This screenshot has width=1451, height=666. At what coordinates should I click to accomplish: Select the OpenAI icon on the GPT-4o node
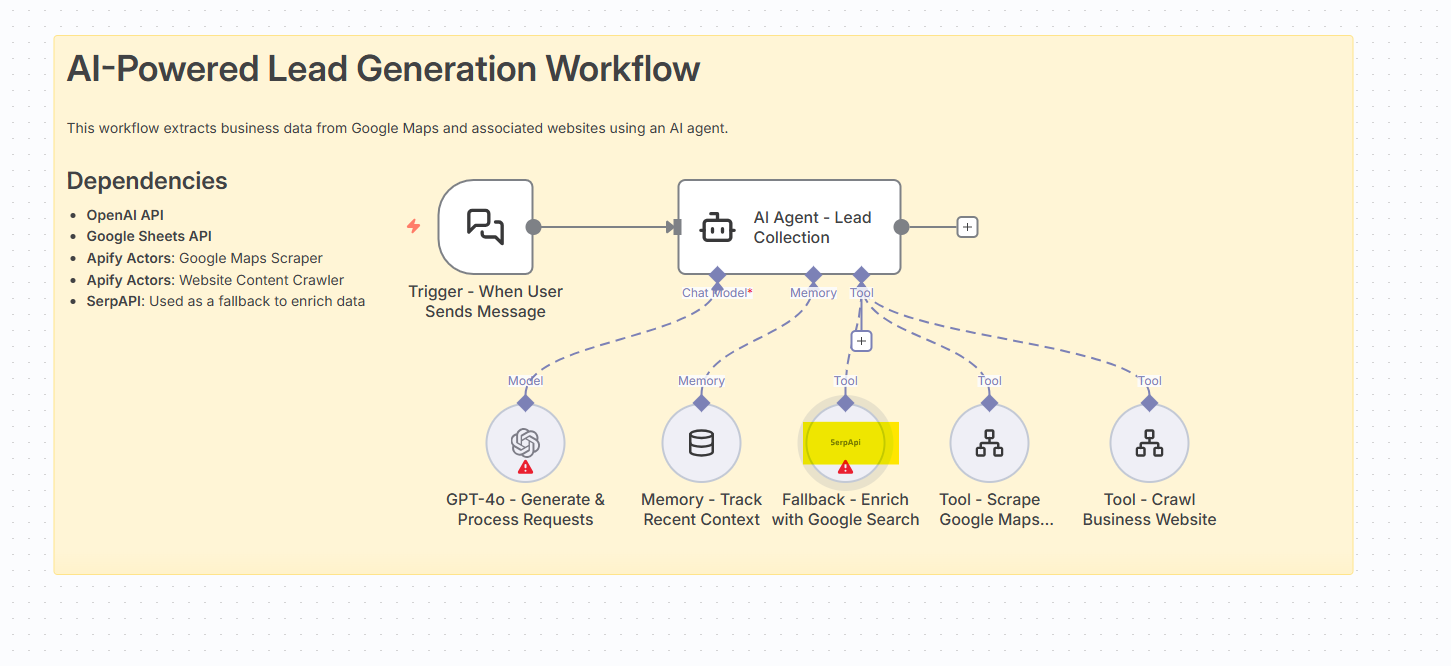click(525, 442)
